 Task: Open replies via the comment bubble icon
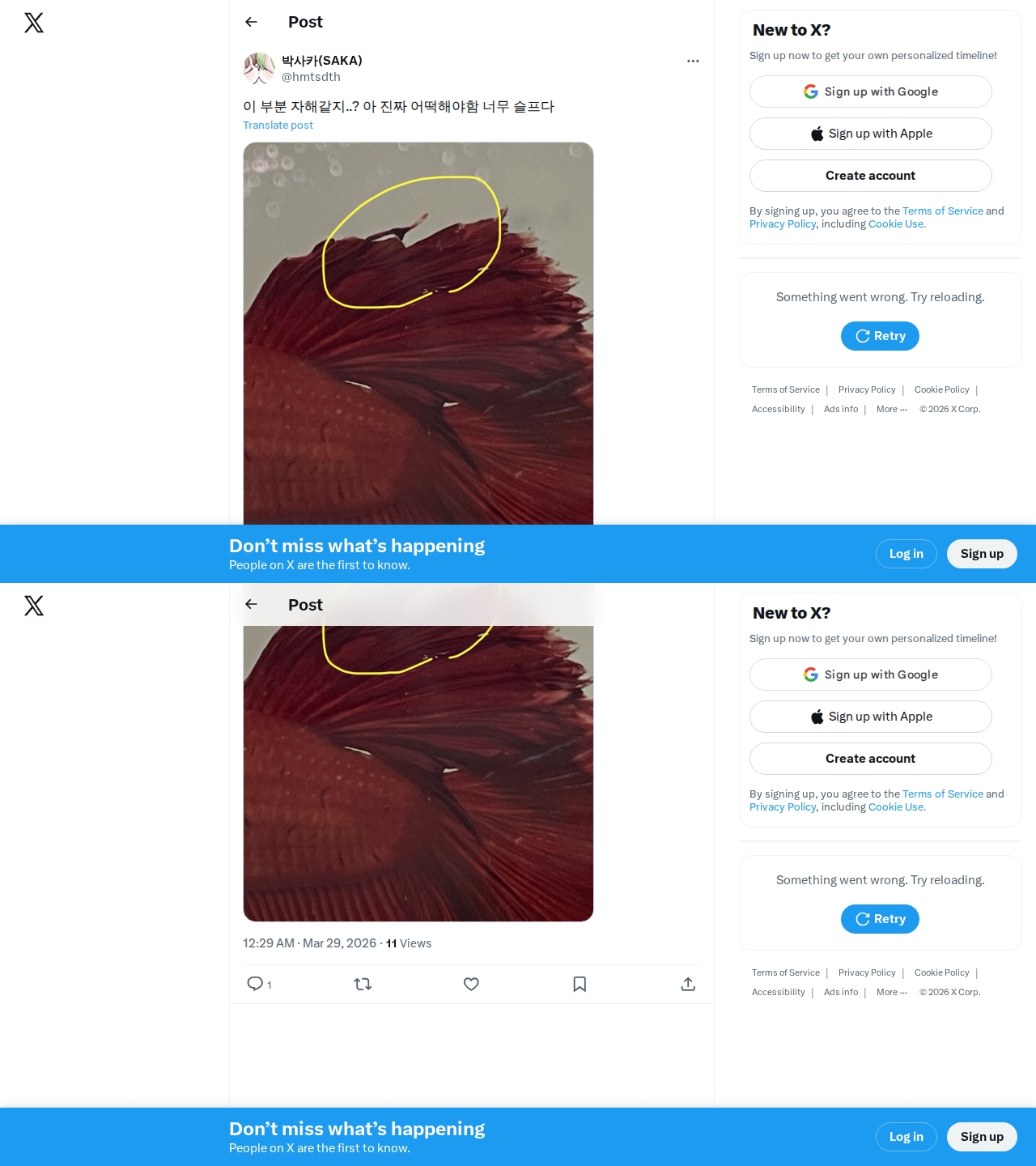click(x=255, y=984)
